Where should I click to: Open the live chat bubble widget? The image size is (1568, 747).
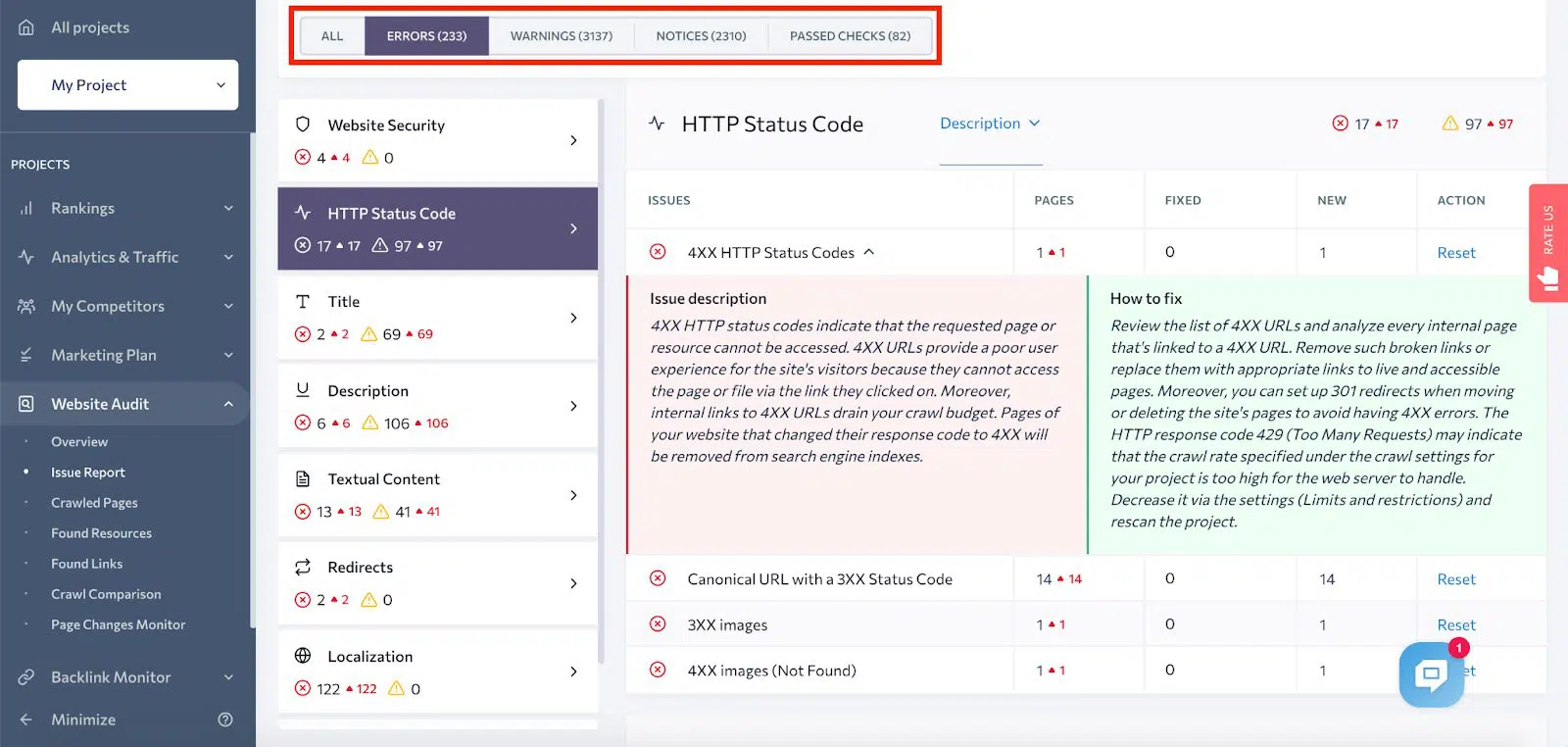1431,673
